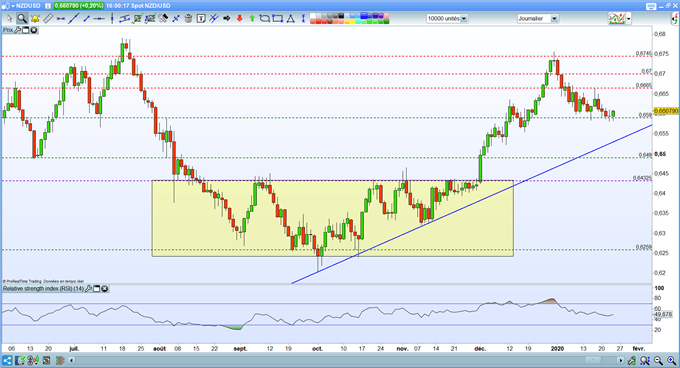
Task: Click the bottom-right zoom out magnifier
Action: click(658, 360)
